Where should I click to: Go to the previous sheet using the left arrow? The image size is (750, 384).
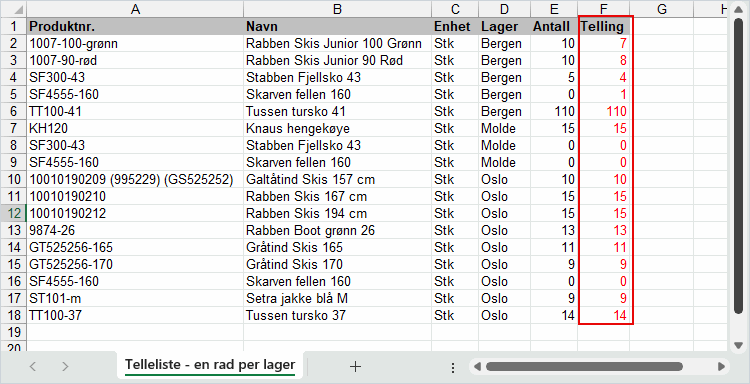tap(33, 367)
